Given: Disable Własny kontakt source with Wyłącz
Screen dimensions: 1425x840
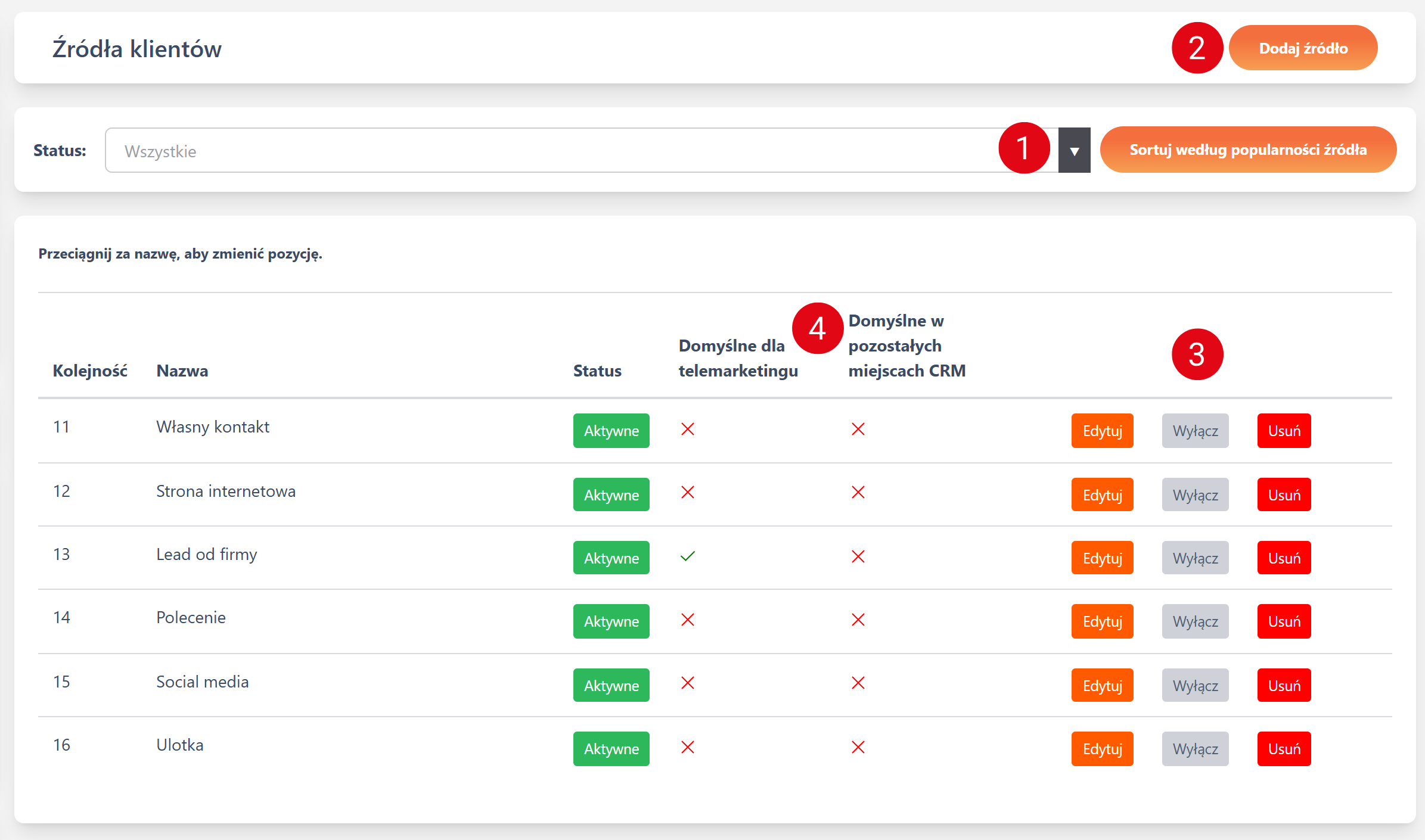Looking at the screenshot, I should (1195, 431).
